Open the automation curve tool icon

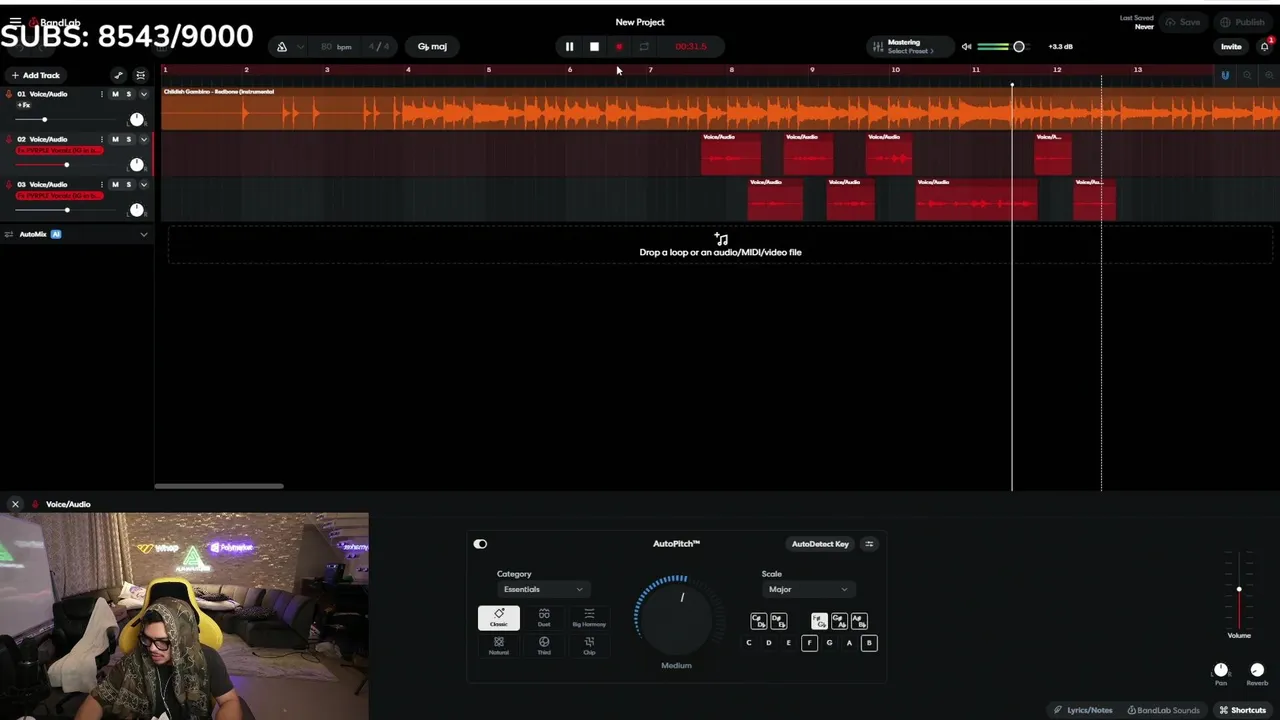tap(118, 75)
